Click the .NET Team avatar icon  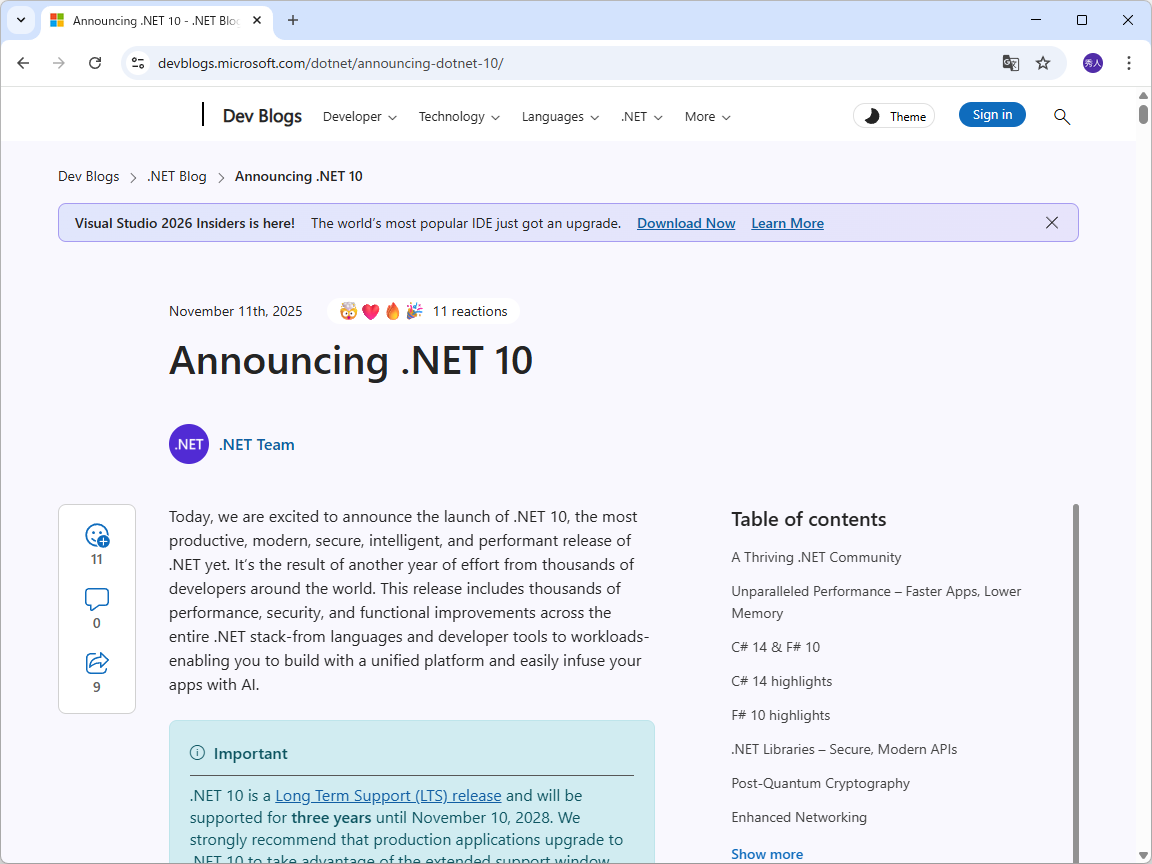(x=188, y=444)
